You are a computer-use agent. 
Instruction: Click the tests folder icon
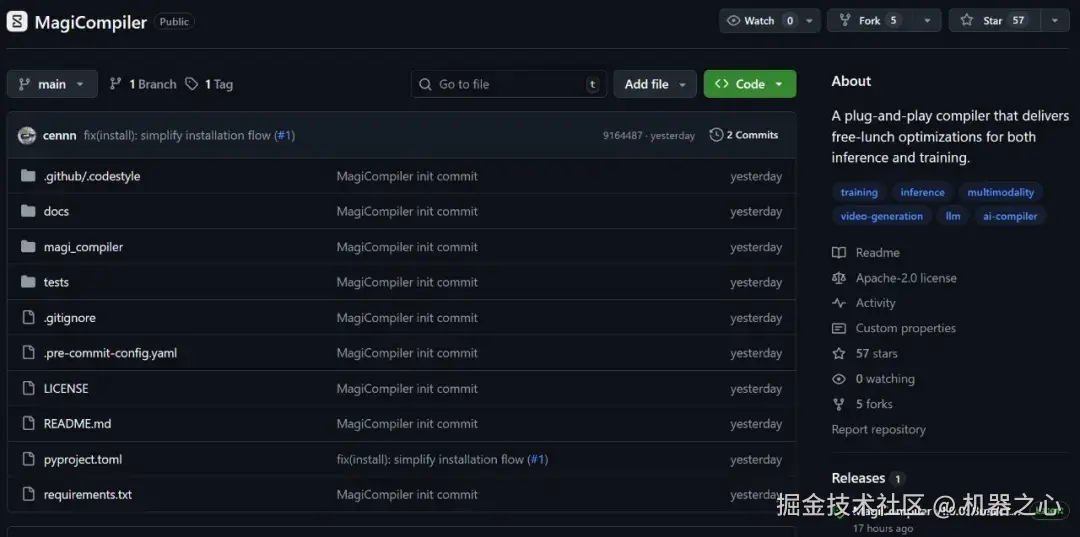tap(28, 282)
